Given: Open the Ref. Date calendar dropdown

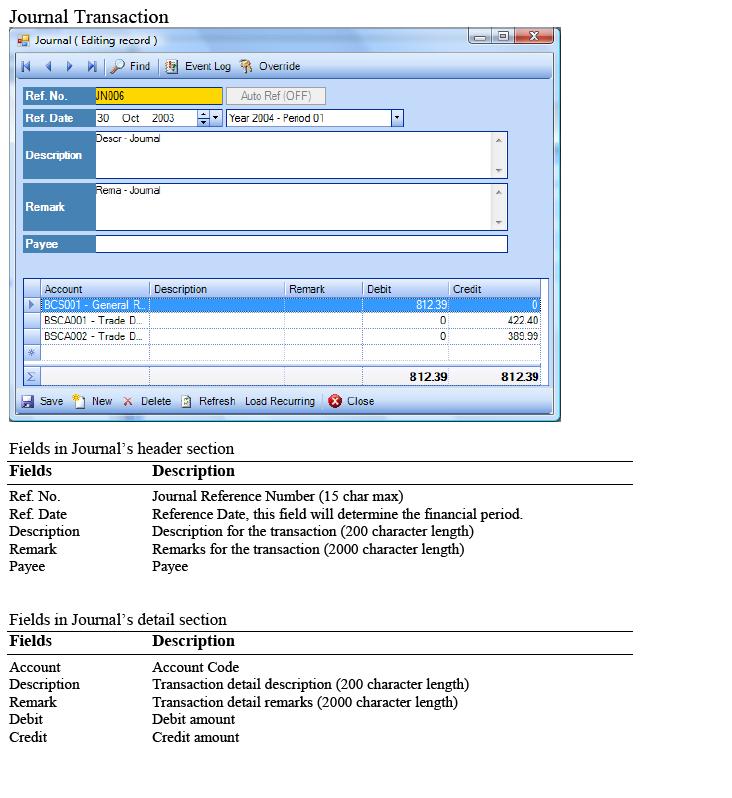Looking at the screenshot, I should [216, 118].
